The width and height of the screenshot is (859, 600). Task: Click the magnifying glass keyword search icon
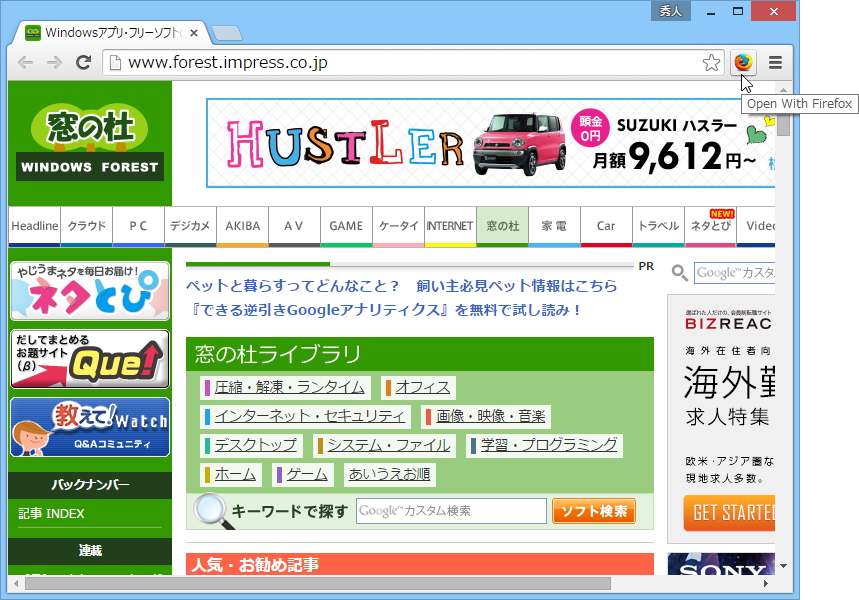coord(210,509)
